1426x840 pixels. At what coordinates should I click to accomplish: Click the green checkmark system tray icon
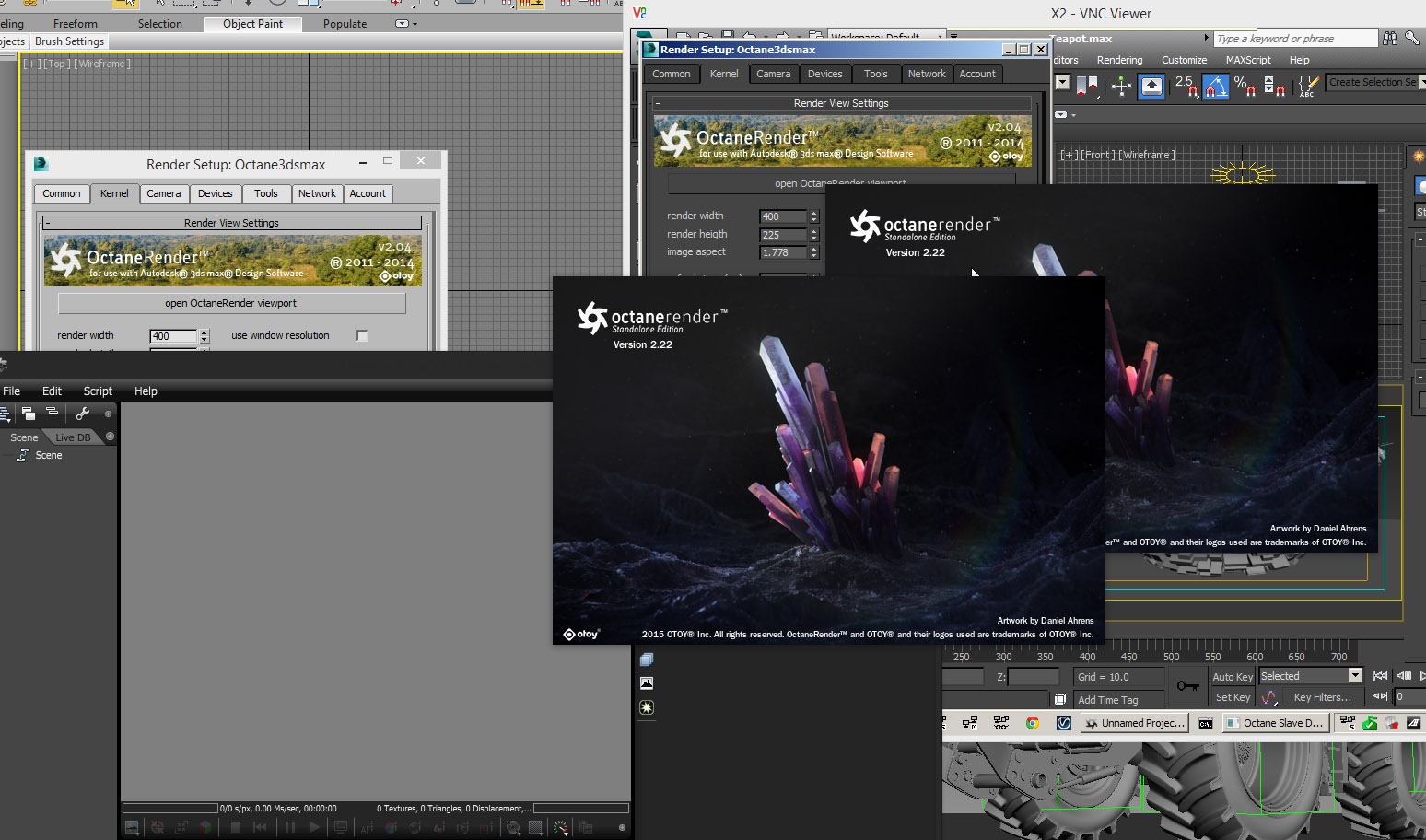[1370, 723]
